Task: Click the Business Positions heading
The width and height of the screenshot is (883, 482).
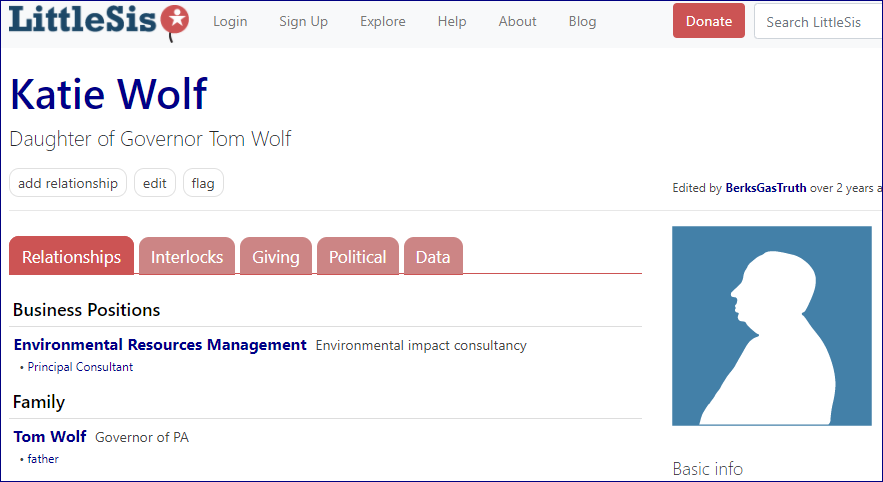Action: pyautogui.click(x=87, y=310)
